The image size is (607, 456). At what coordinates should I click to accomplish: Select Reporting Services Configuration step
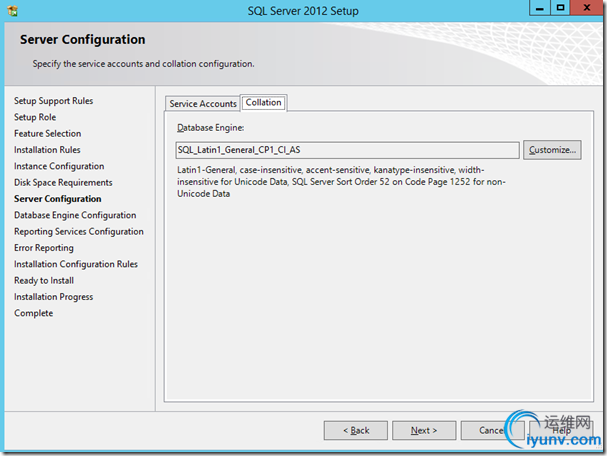click(79, 231)
